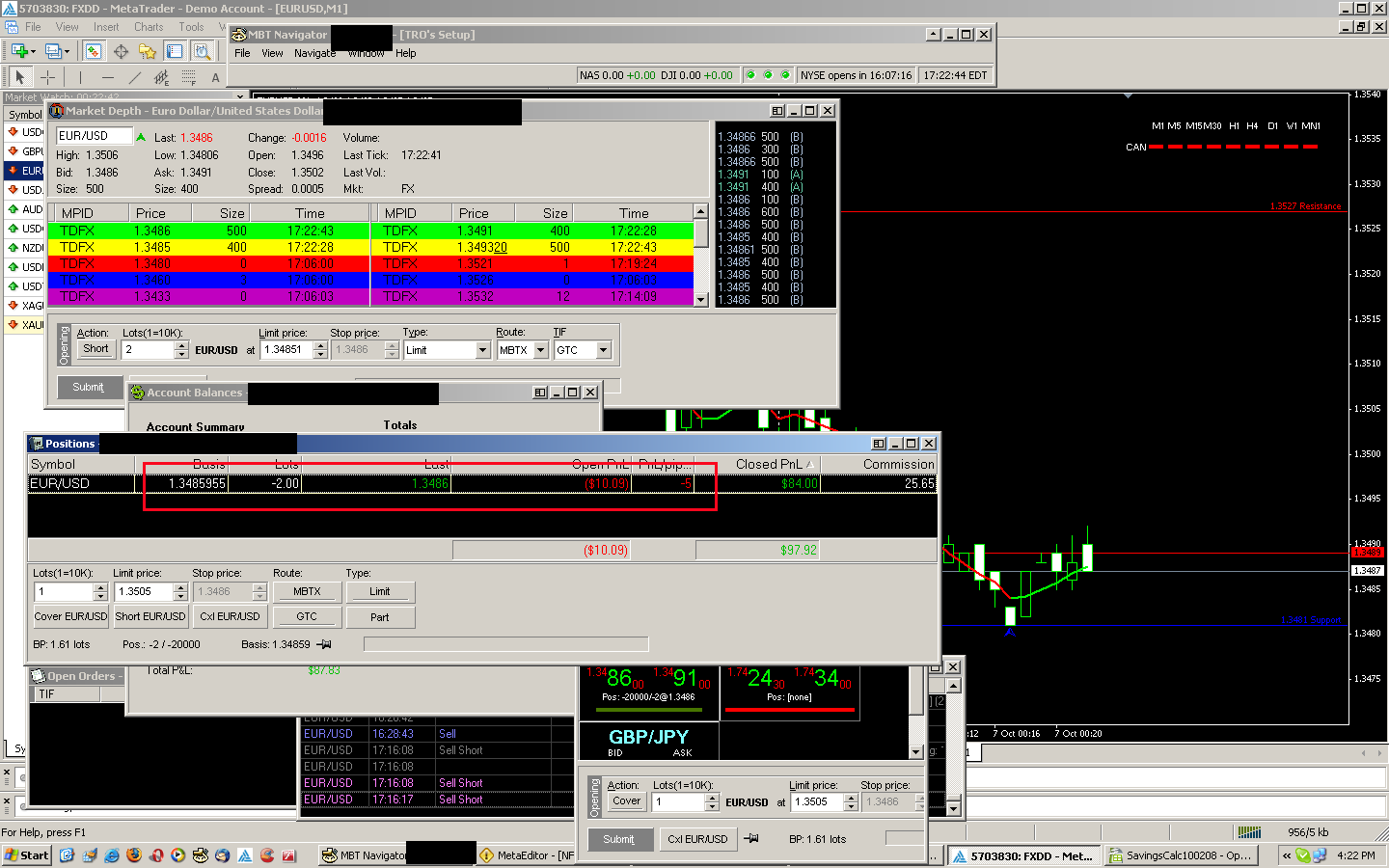This screenshot has width=1389, height=868.
Task: Click the pin icon beside Basis
Action: click(x=324, y=644)
